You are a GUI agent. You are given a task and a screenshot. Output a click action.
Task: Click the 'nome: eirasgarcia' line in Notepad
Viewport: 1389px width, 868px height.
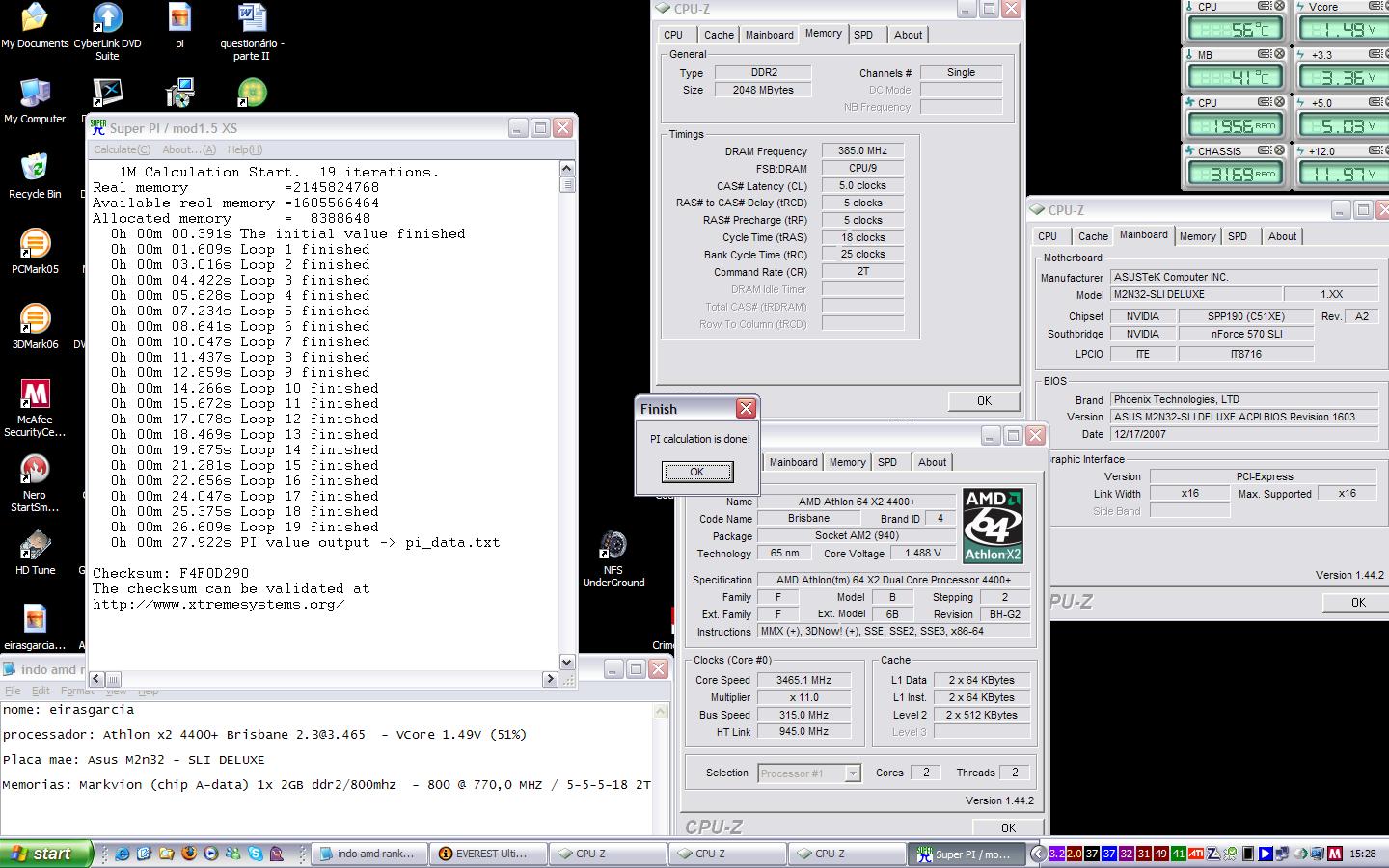pyautogui.click(x=68, y=709)
